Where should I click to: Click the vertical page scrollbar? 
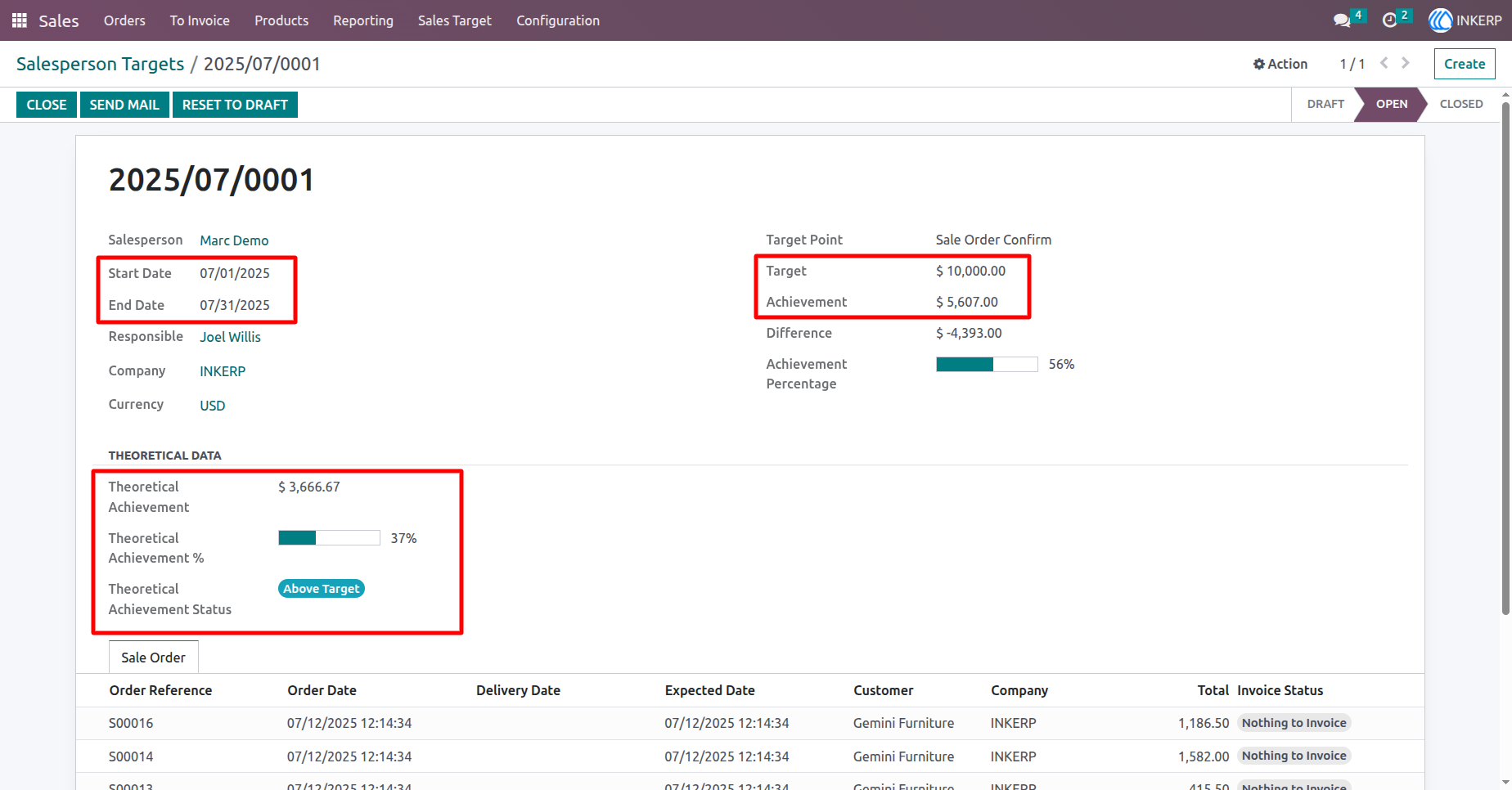[x=1505, y=358]
